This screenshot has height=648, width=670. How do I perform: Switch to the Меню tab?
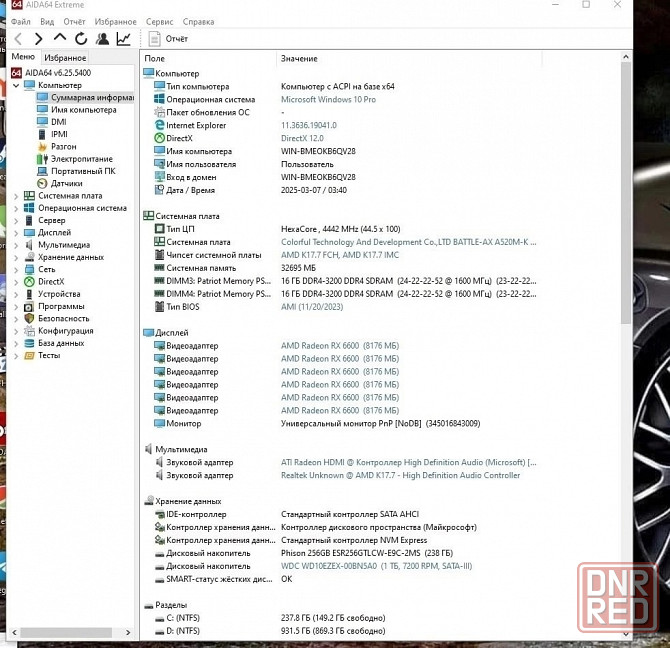click(23, 57)
